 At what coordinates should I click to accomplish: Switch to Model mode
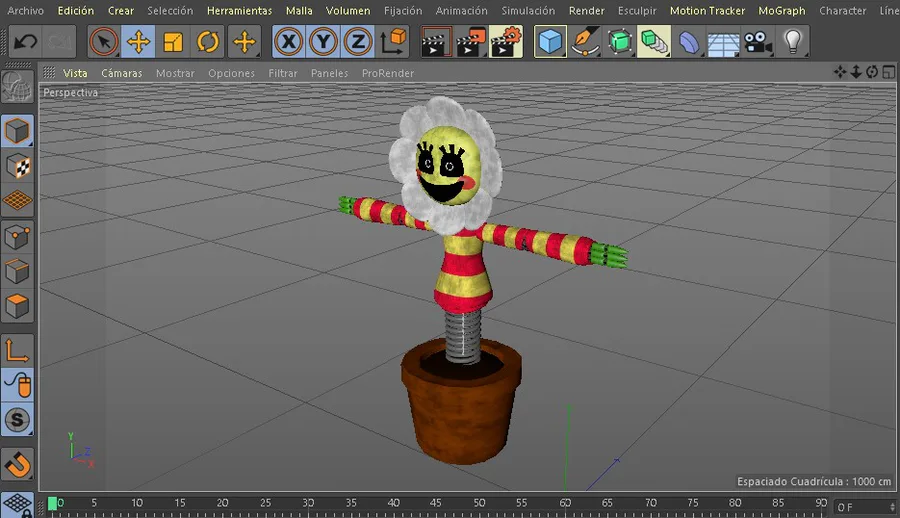(x=17, y=131)
